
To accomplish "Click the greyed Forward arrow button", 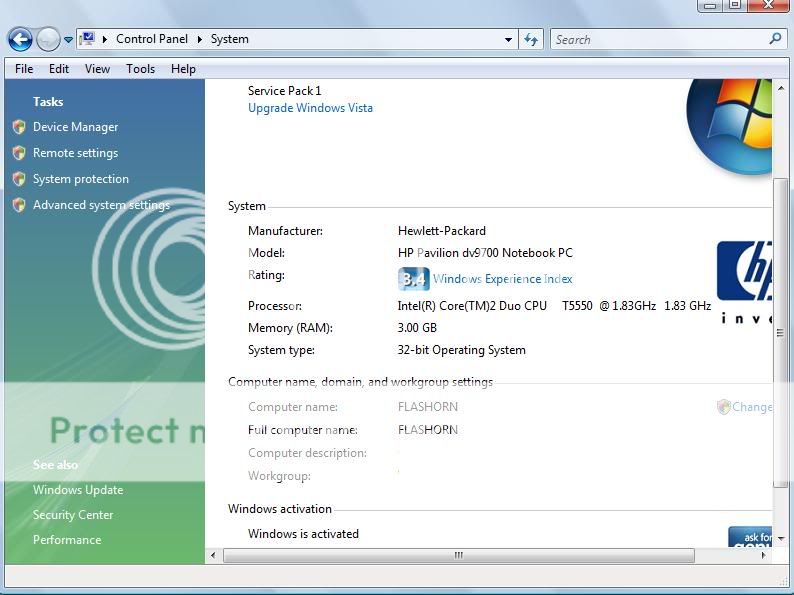I will 48,39.
